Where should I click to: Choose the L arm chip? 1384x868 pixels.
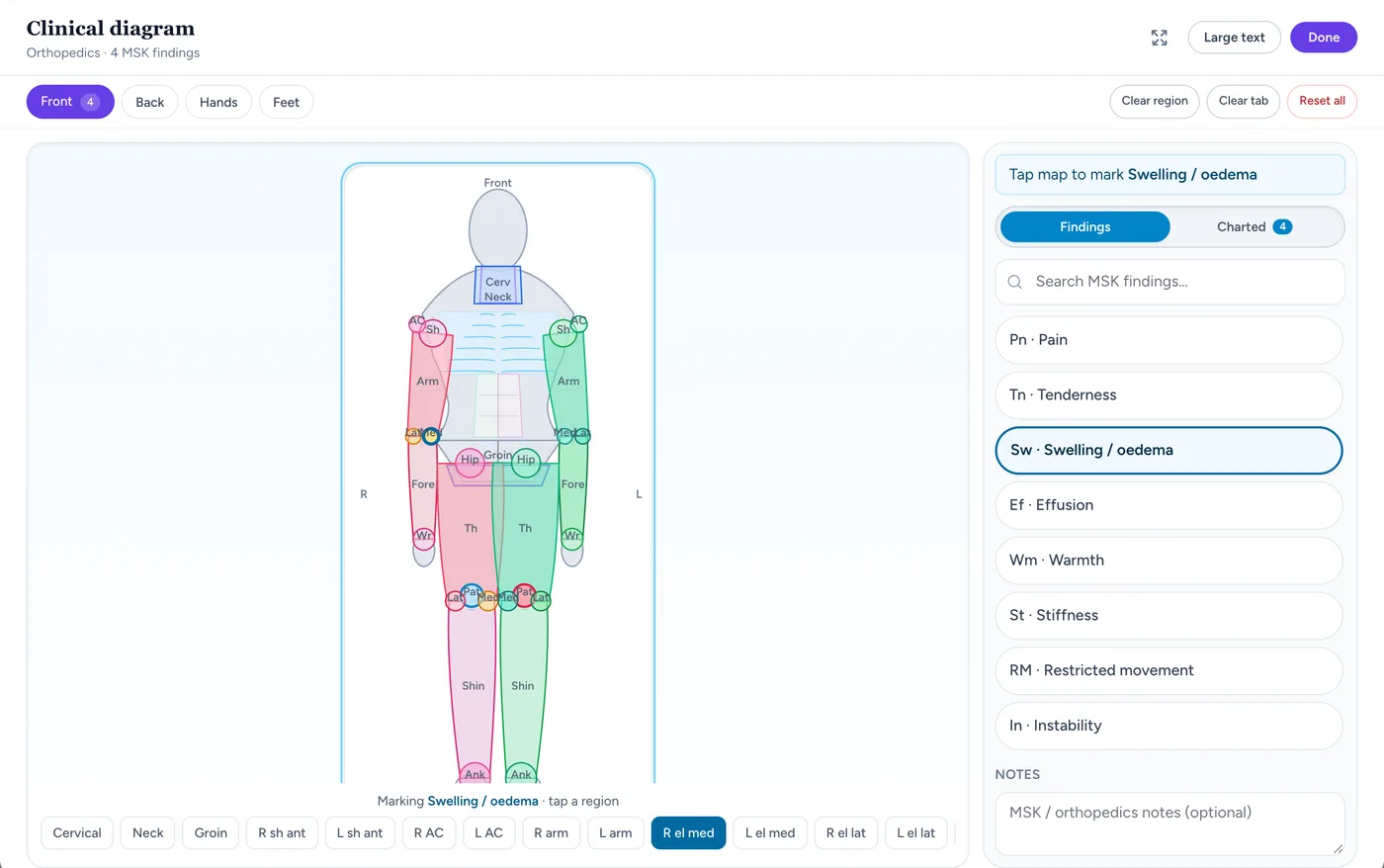(616, 833)
